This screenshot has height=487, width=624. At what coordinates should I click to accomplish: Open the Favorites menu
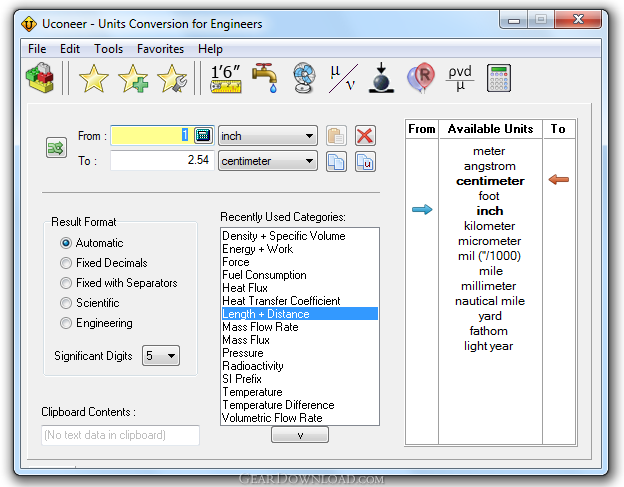click(x=160, y=49)
